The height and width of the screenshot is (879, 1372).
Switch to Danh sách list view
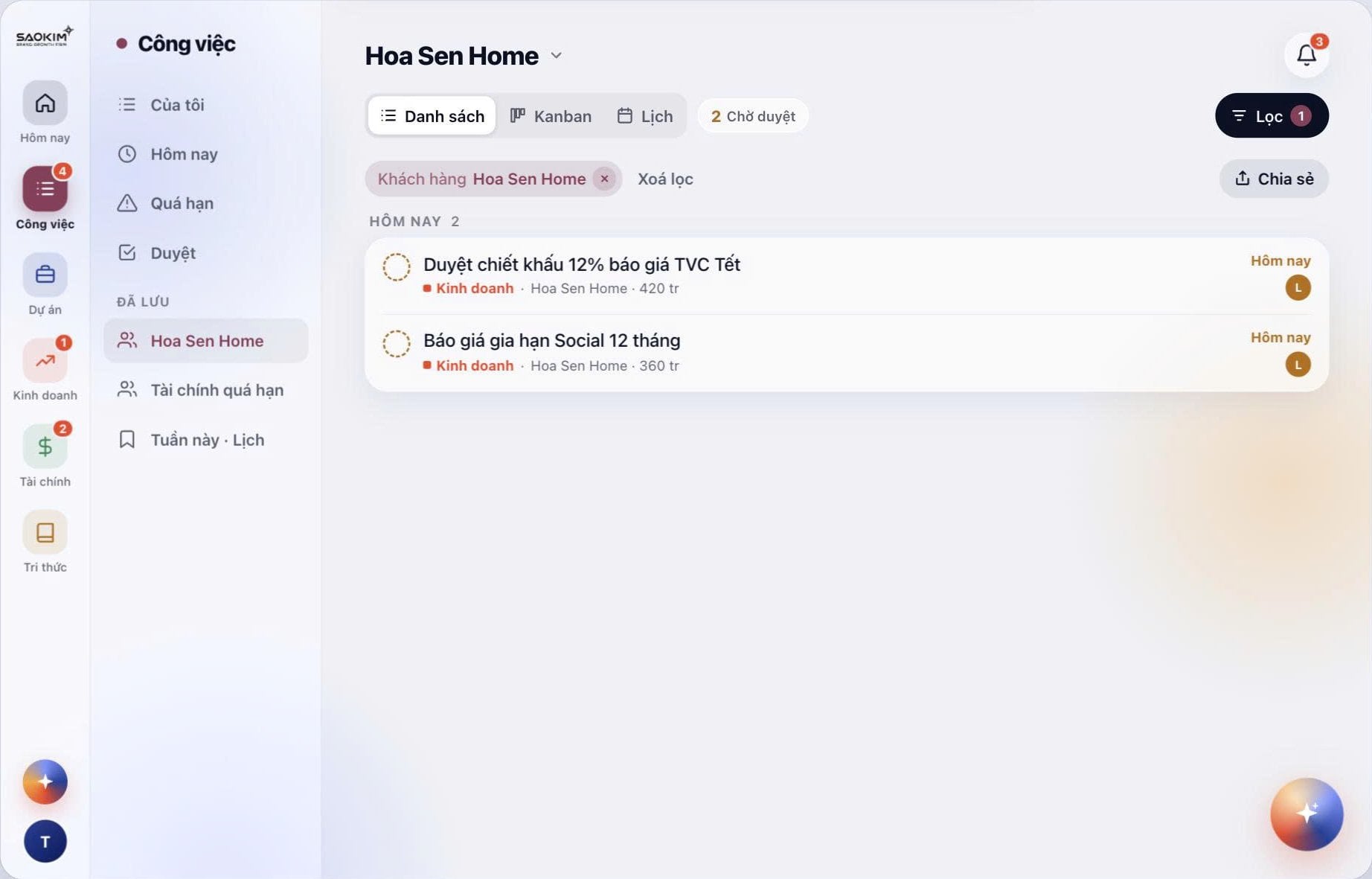tap(432, 115)
